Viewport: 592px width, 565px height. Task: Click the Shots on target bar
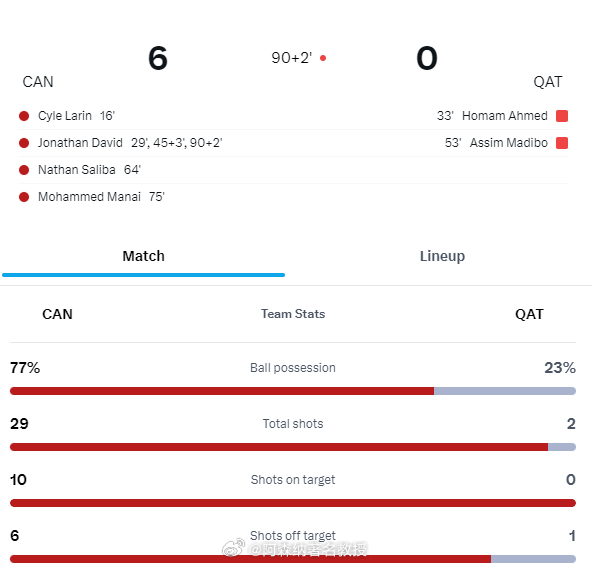pyautogui.click(x=293, y=503)
